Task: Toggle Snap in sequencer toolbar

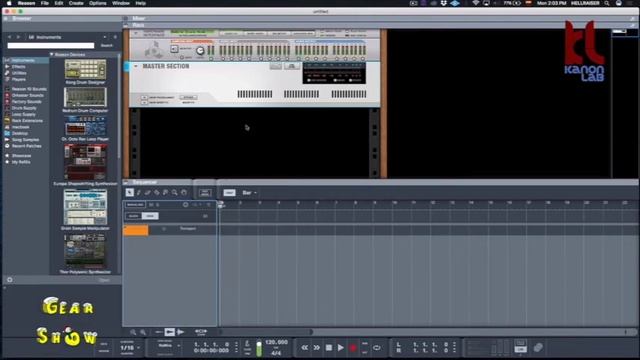Action: click(x=229, y=193)
